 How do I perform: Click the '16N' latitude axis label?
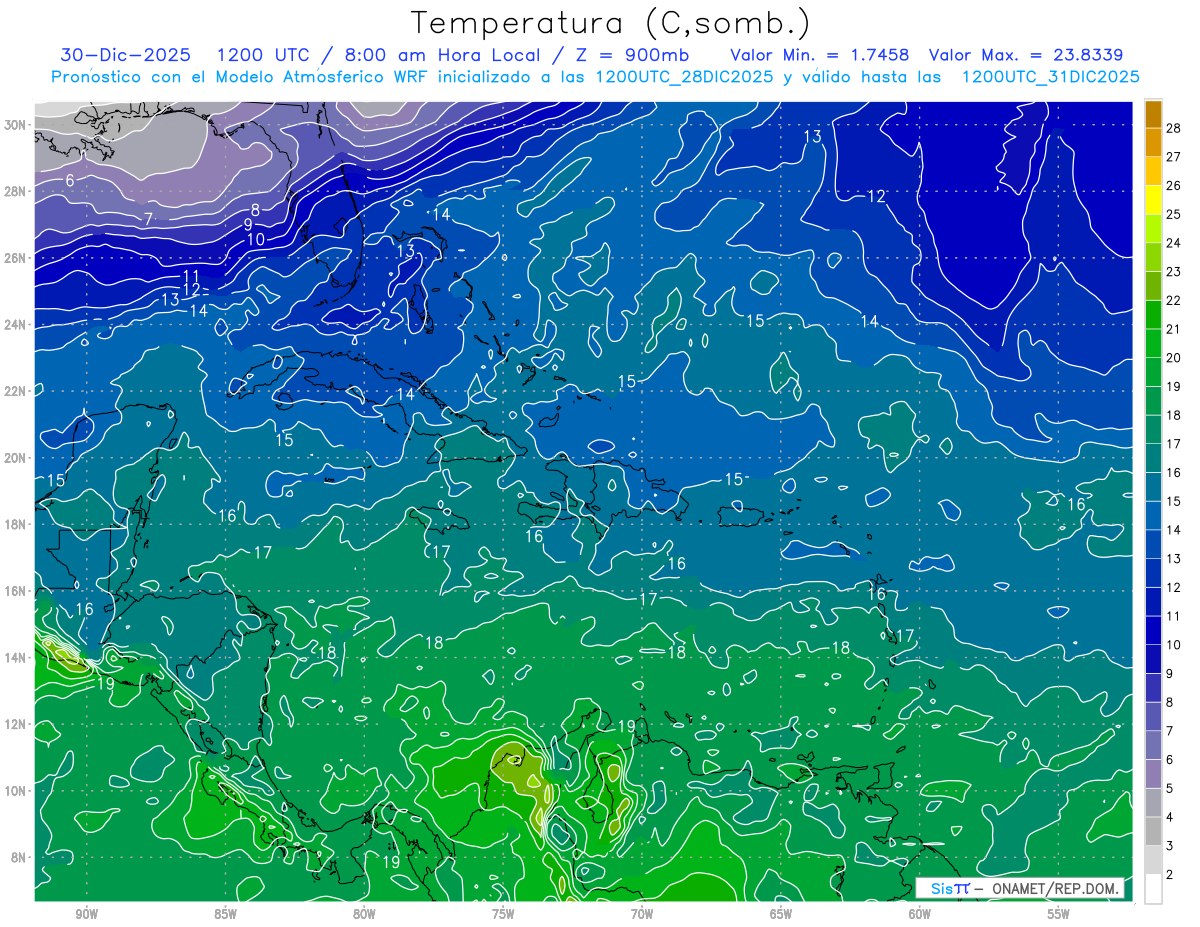pos(17,590)
